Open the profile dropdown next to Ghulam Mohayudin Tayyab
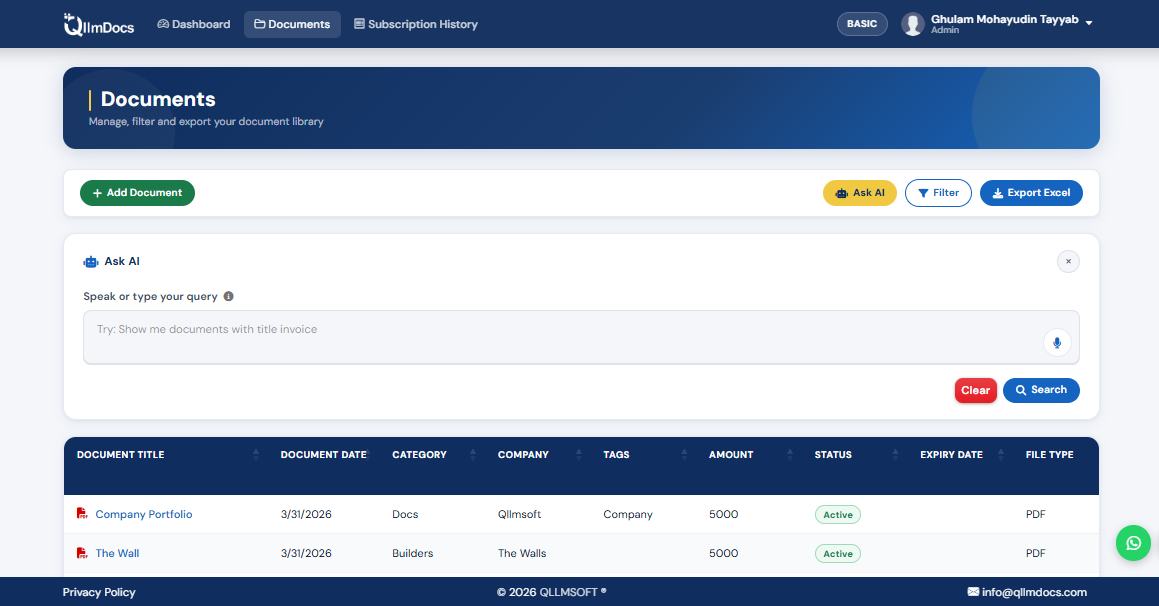Image resolution: width=1159 pixels, height=606 pixels. pyautogui.click(x=1089, y=24)
